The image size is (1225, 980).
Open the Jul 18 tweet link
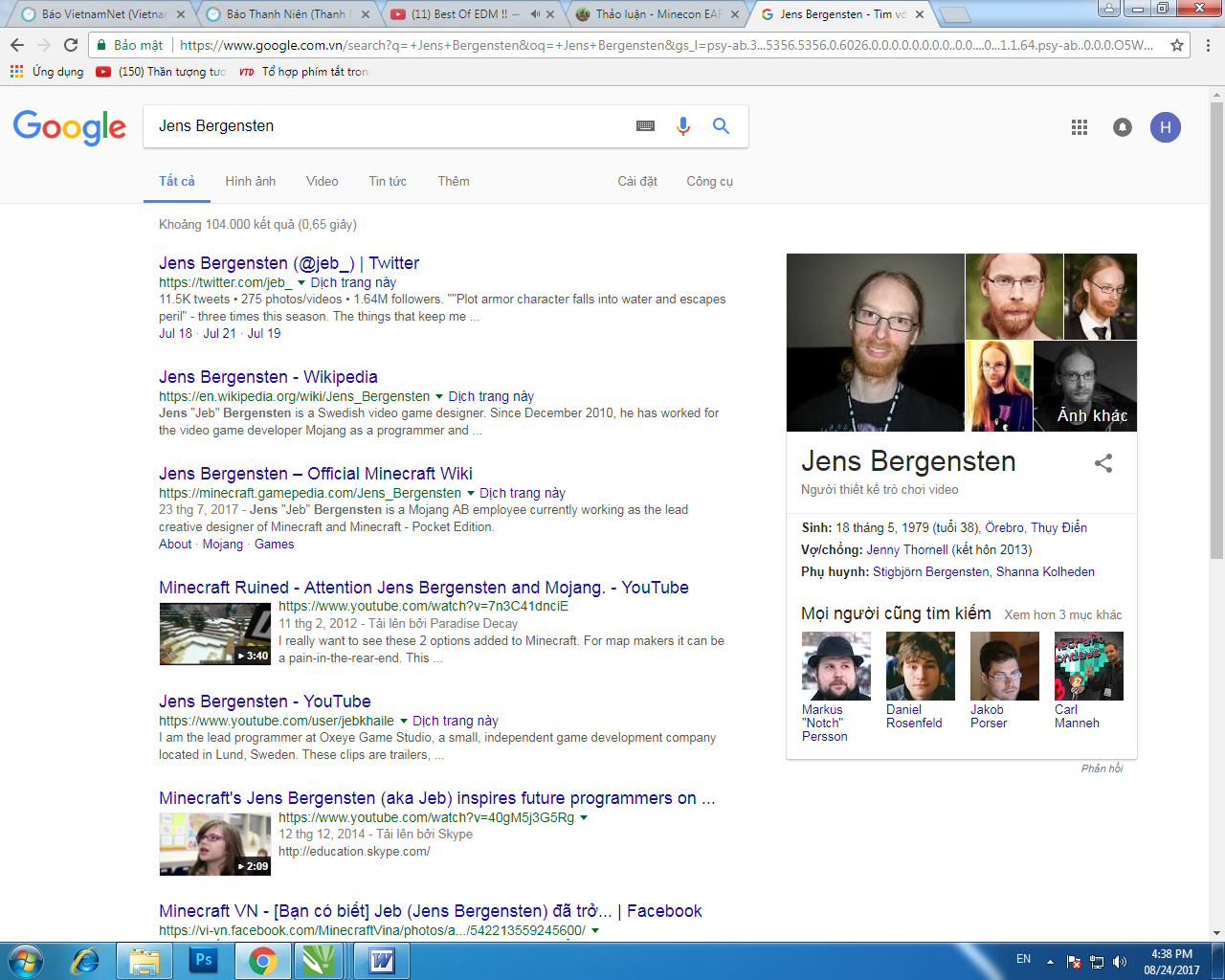click(175, 333)
